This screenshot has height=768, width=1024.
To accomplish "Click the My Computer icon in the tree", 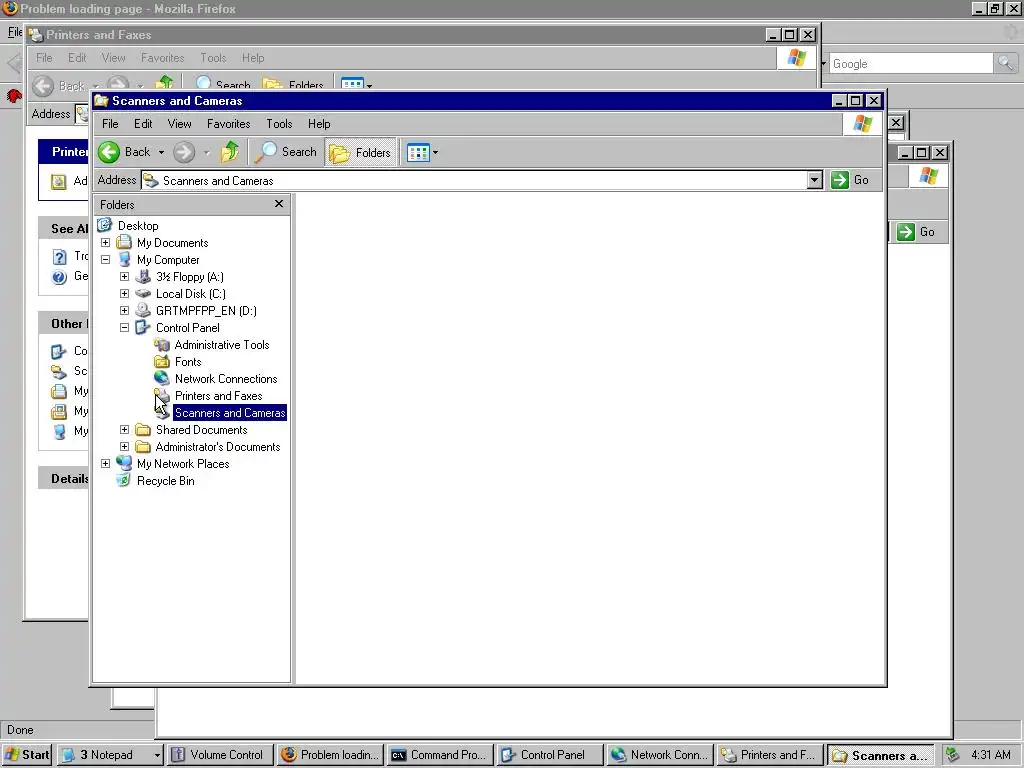I will pos(124,259).
